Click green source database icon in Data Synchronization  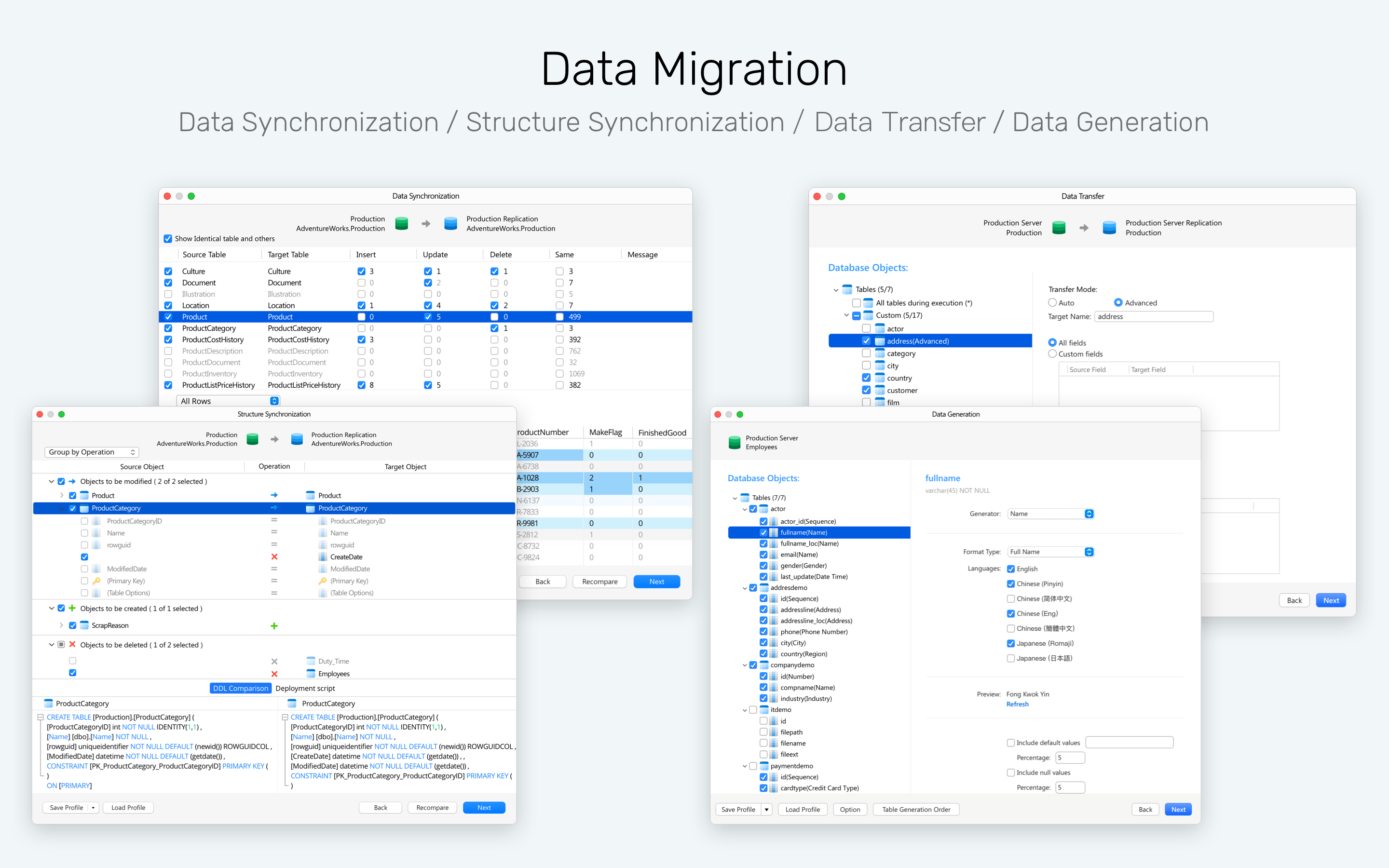click(401, 223)
